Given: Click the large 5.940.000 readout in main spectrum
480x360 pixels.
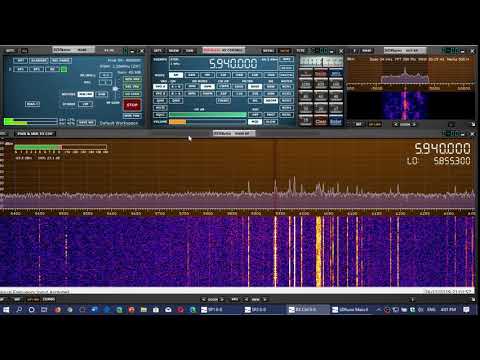Looking at the screenshot, I should point(442,149).
